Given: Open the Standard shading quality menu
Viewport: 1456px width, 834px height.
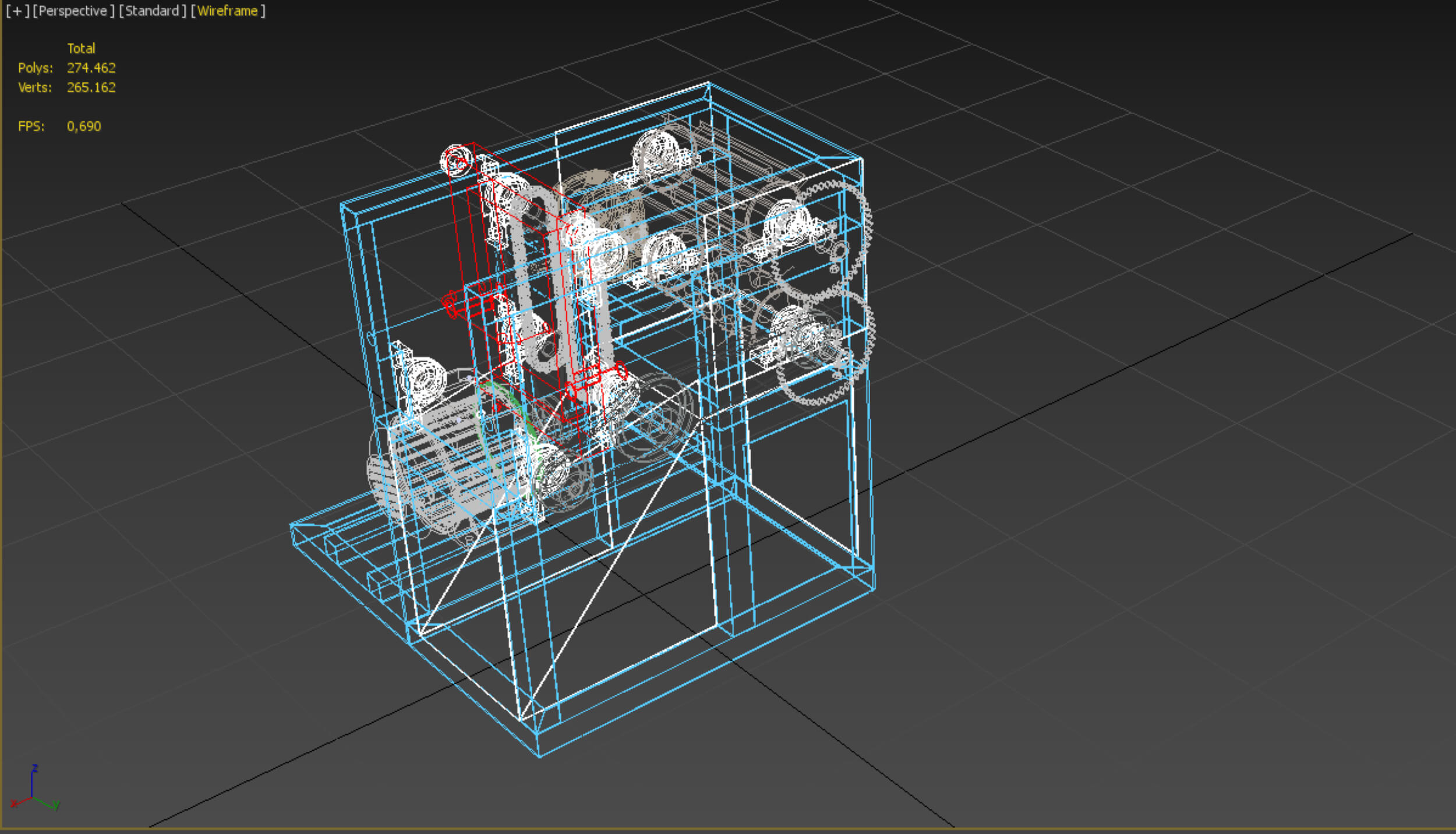Looking at the screenshot, I should point(152,11).
